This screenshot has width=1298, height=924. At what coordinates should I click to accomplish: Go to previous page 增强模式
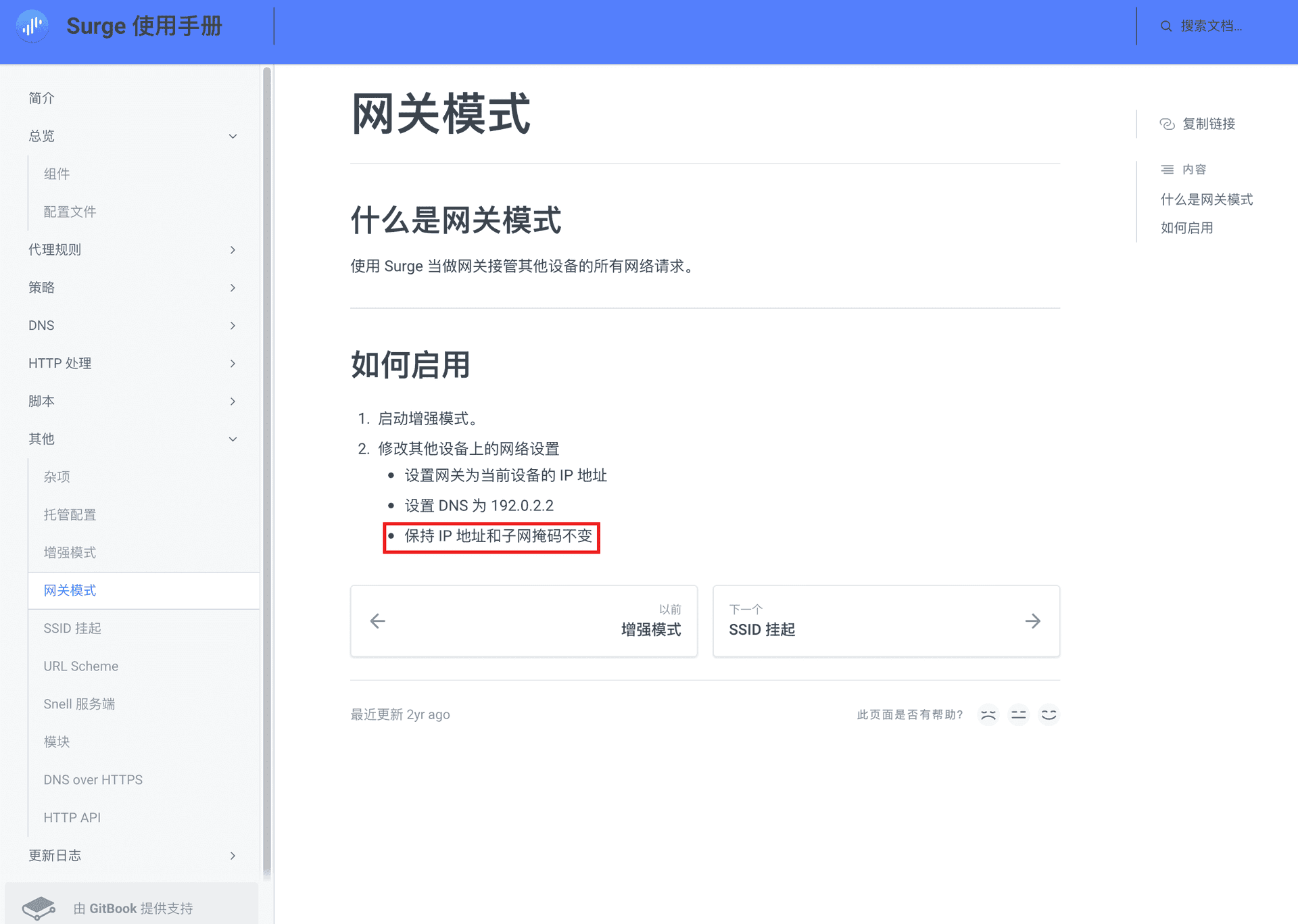pos(524,621)
